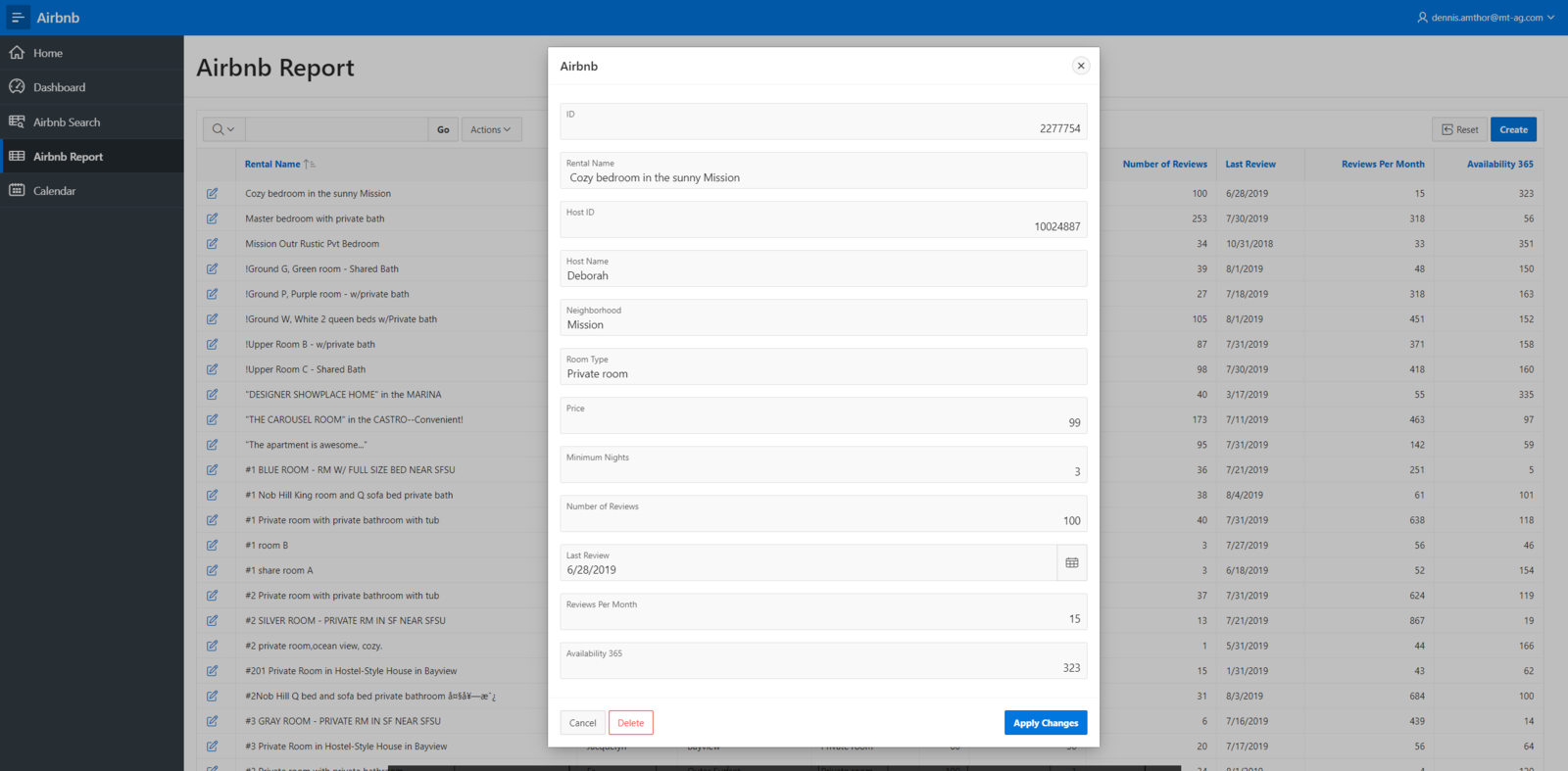
Task: Click edit pencil icon for Master bedroom with private bath
Action: [x=212, y=218]
